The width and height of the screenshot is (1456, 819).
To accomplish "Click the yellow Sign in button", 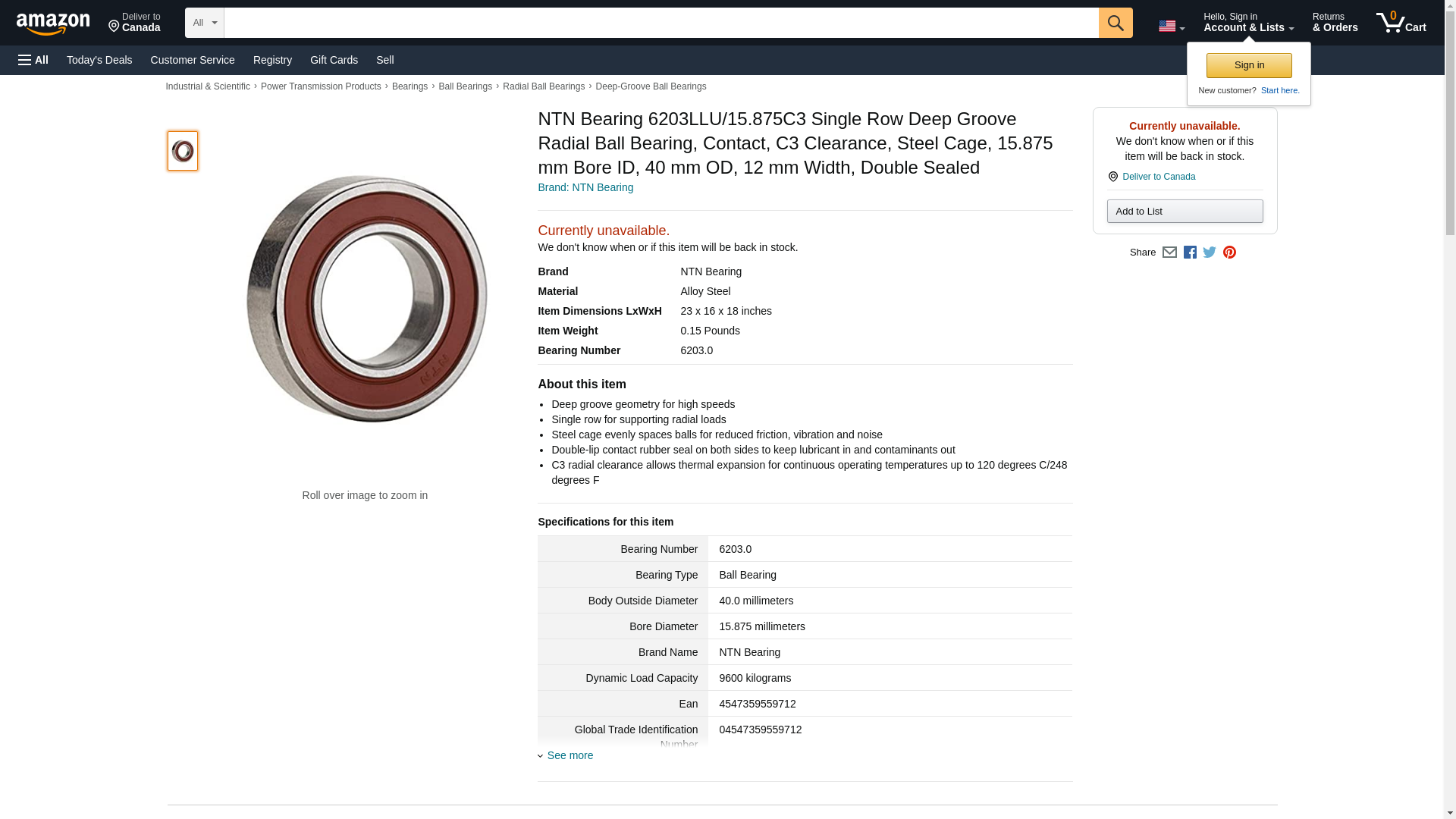I will click(x=1249, y=65).
